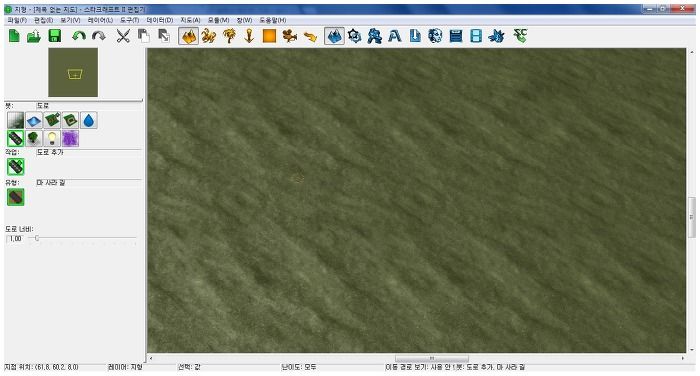The image size is (700, 376).
Task: Select the regions layer orange square icon
Action: [269, 36]
